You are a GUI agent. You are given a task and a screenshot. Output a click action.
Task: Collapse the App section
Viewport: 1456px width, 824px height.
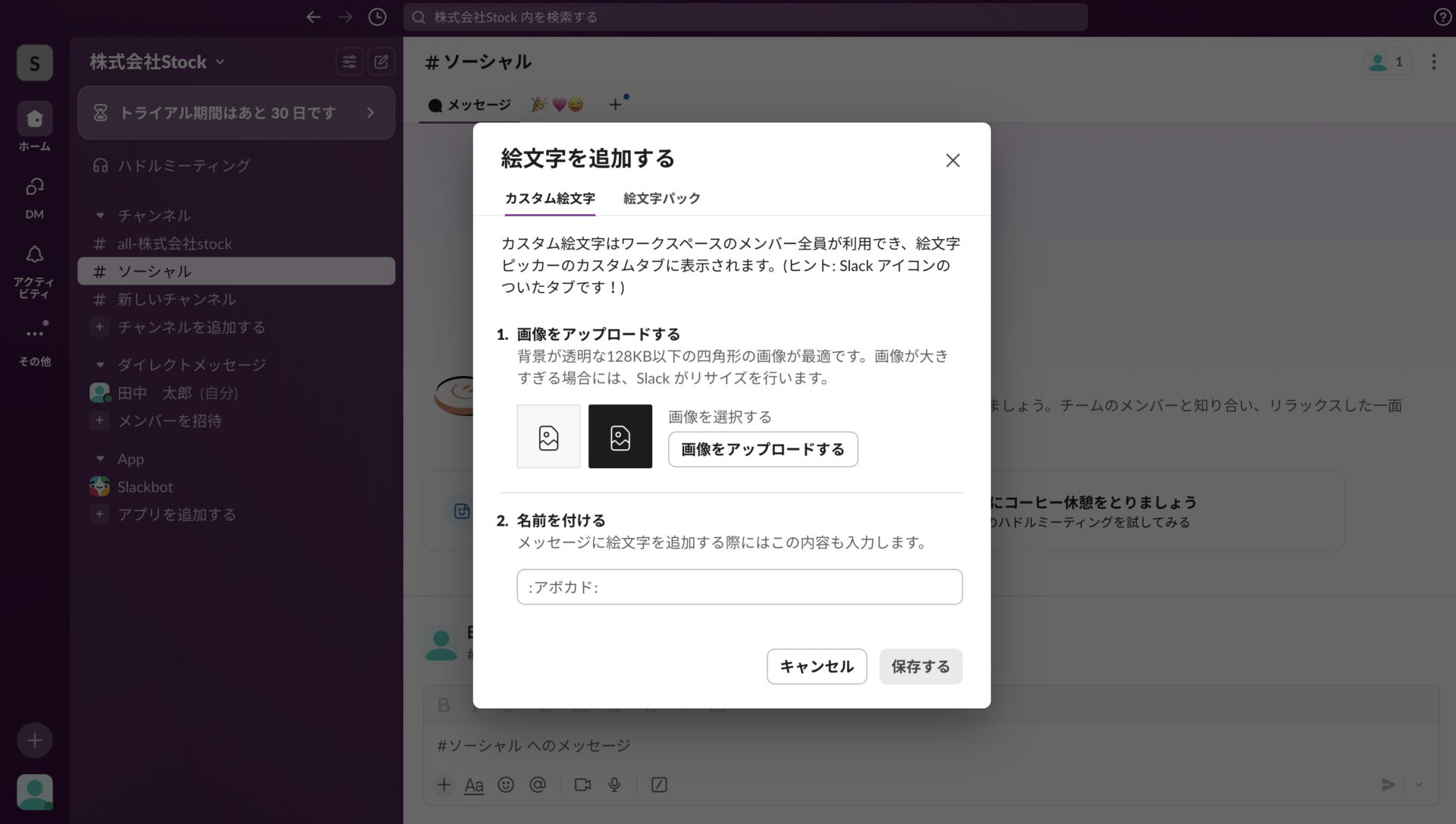coord(102,458)
